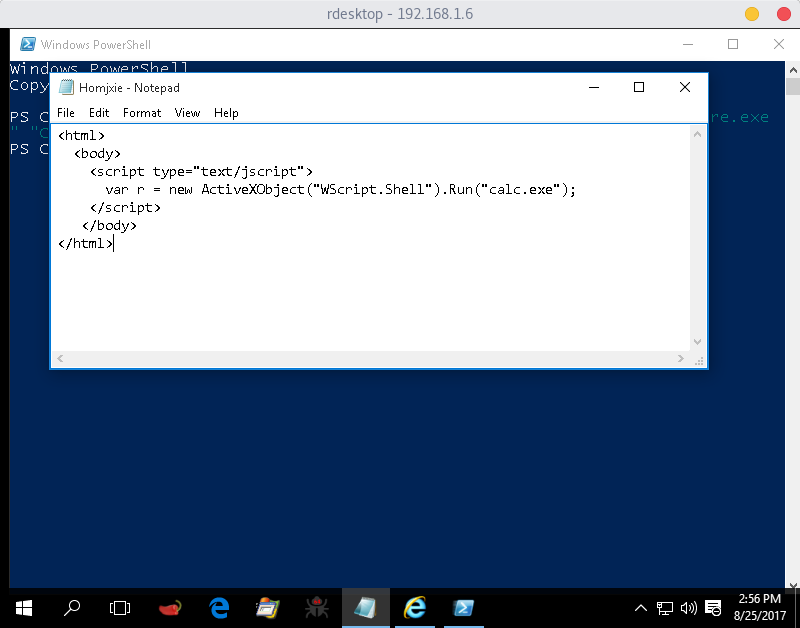
Task: Click PowerShell scrollbar up arrow
Action: pyautogui.click(x=793, y=69)
